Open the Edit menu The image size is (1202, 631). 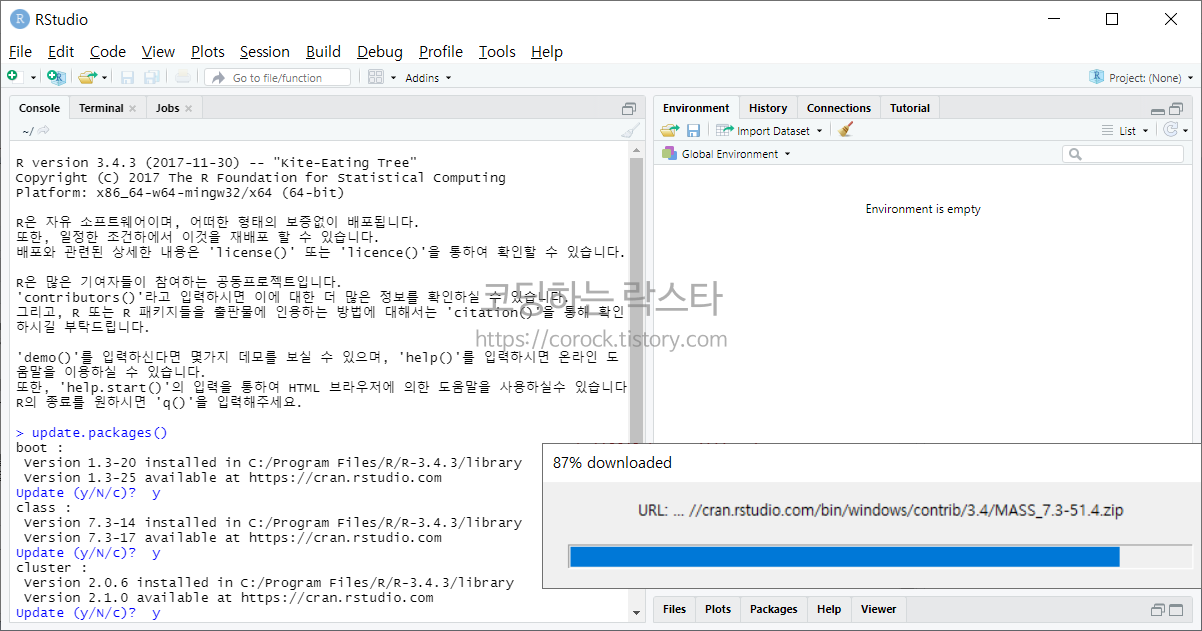click(x=61, y=52)
